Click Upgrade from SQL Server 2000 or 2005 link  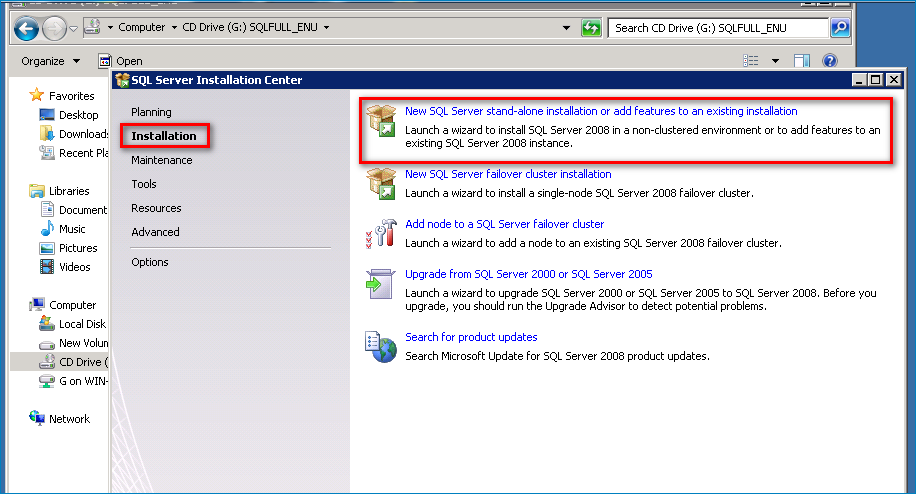coord(529,274)
